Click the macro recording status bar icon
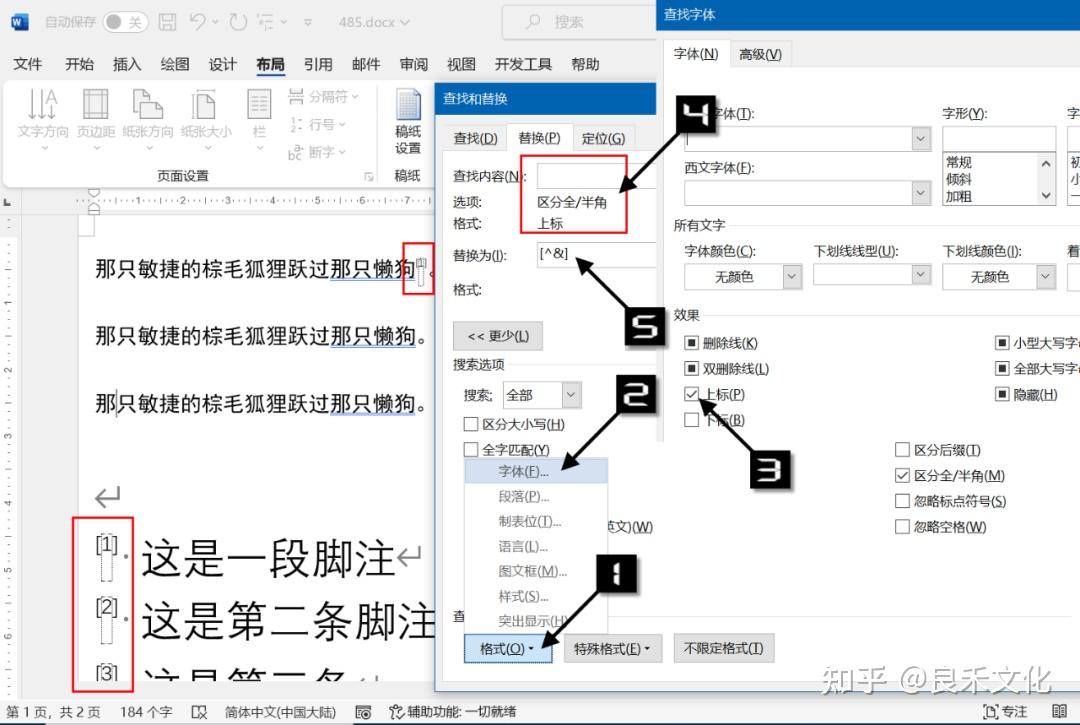 (x=363, y=712)
